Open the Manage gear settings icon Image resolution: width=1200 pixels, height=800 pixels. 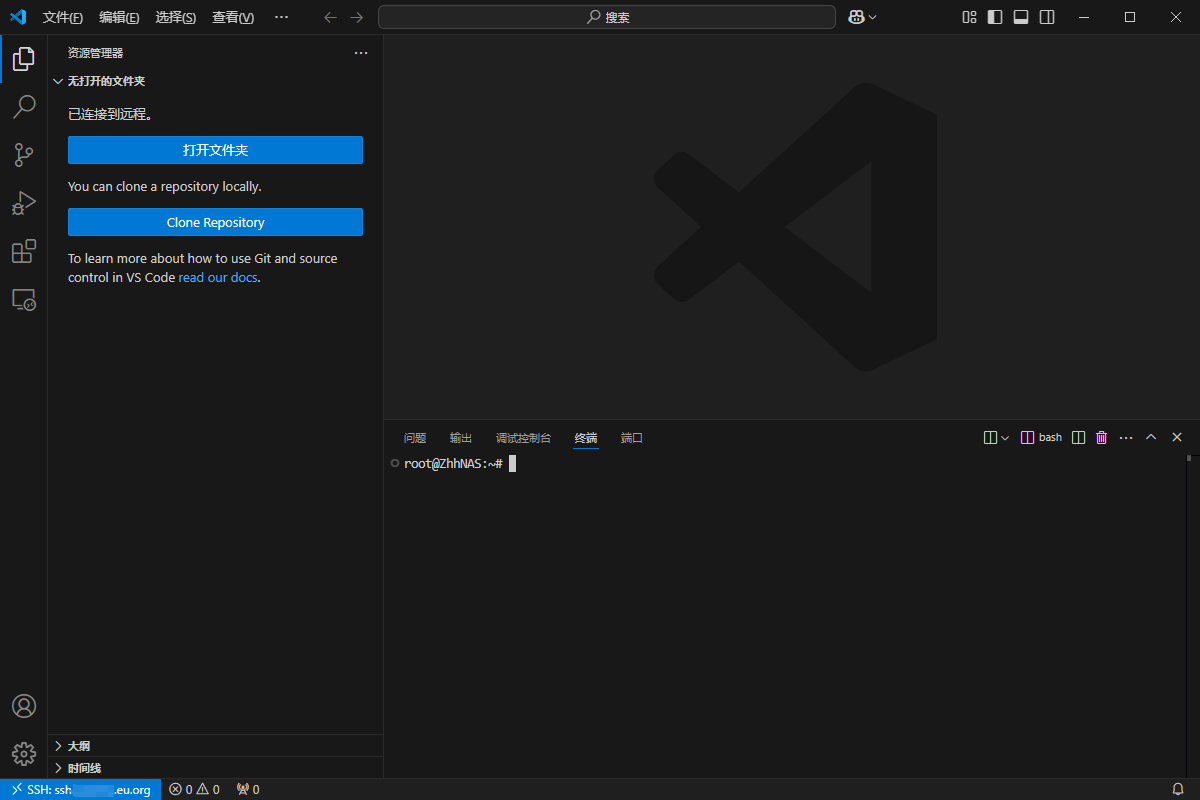24,754
